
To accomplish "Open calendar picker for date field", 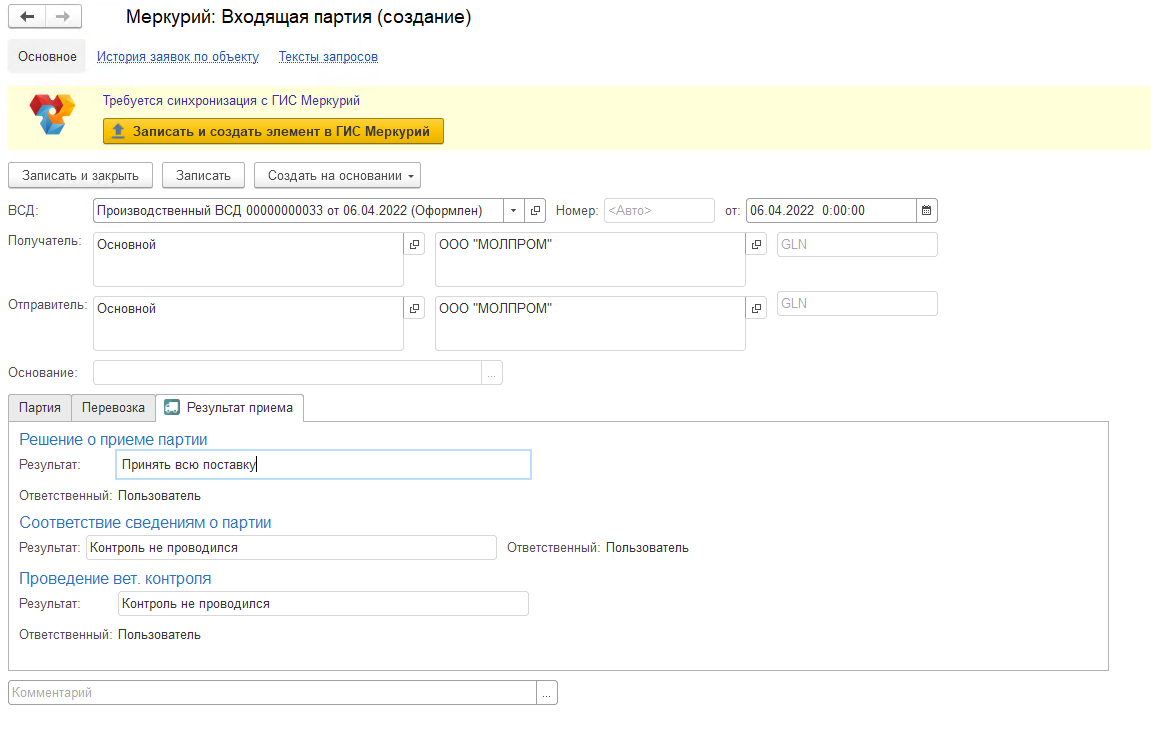I will [926, 210].
